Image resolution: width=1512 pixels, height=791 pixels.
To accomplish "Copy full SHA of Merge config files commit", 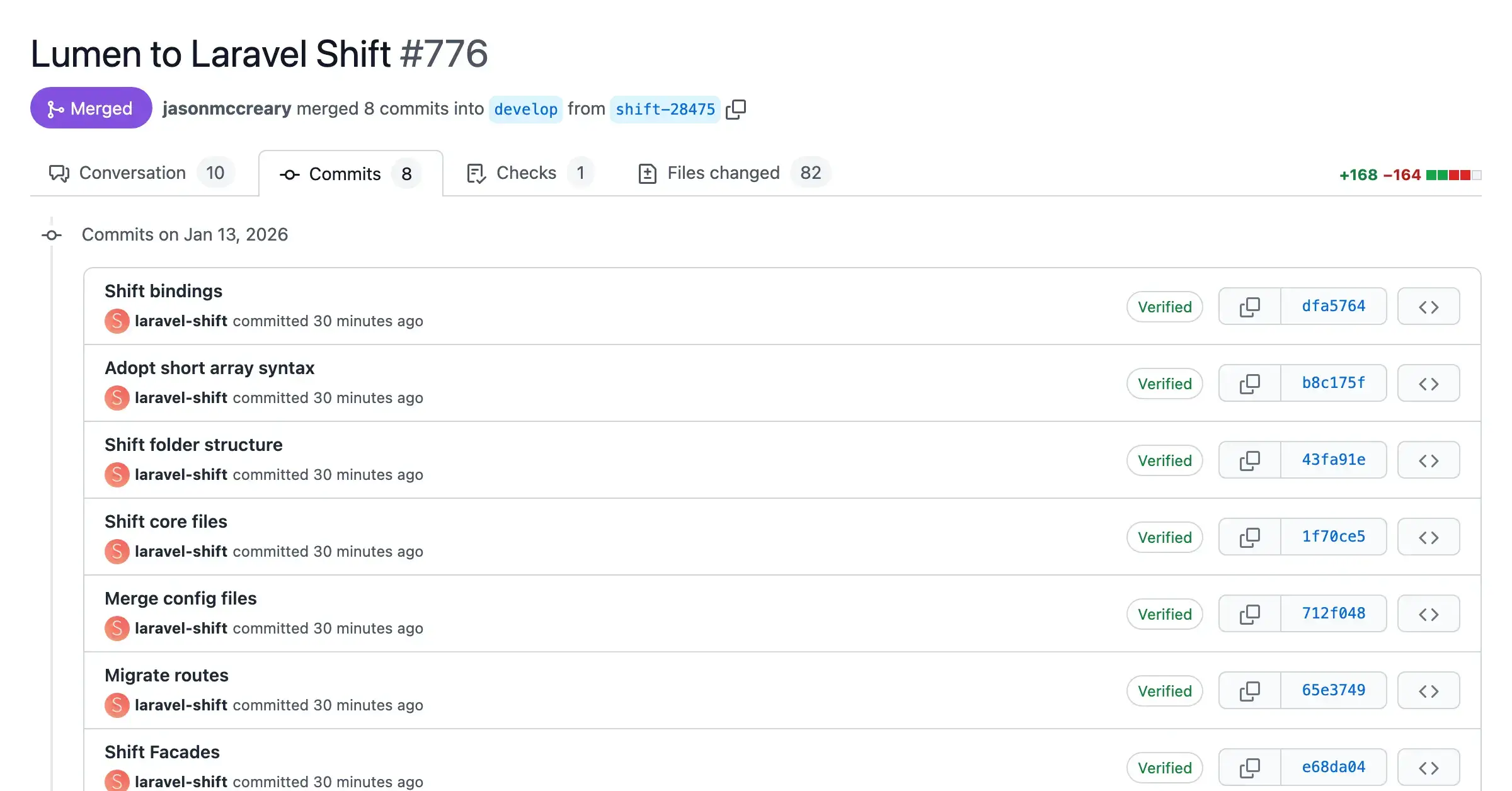I will click(x=1249, y=613).
